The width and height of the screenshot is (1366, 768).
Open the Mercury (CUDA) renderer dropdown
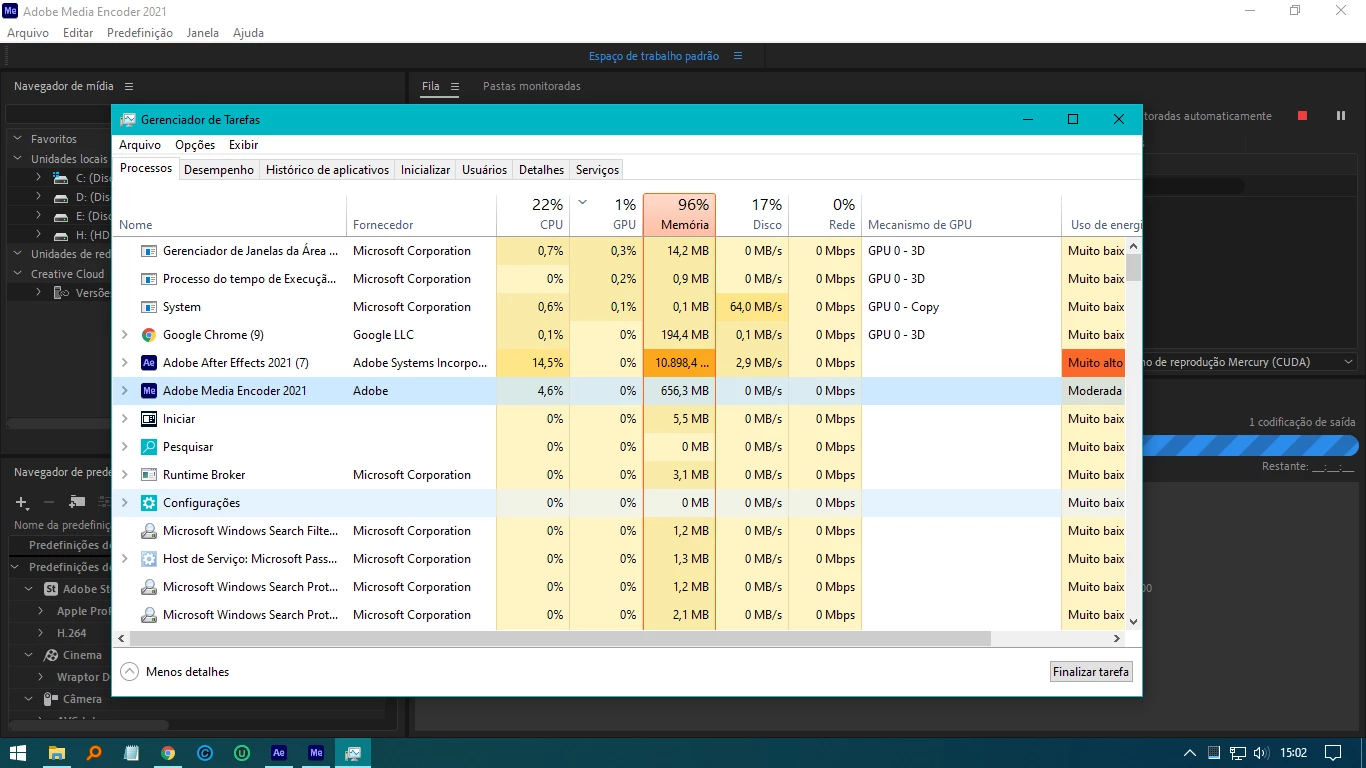1348,362
